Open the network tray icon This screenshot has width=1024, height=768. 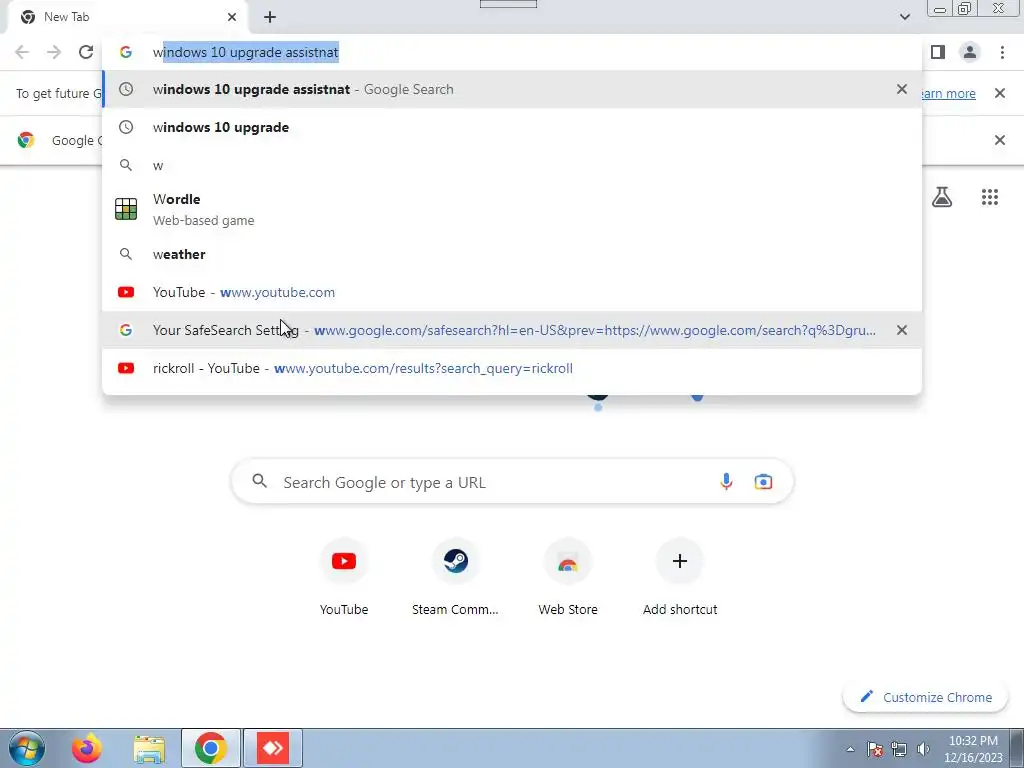[899, 749]
